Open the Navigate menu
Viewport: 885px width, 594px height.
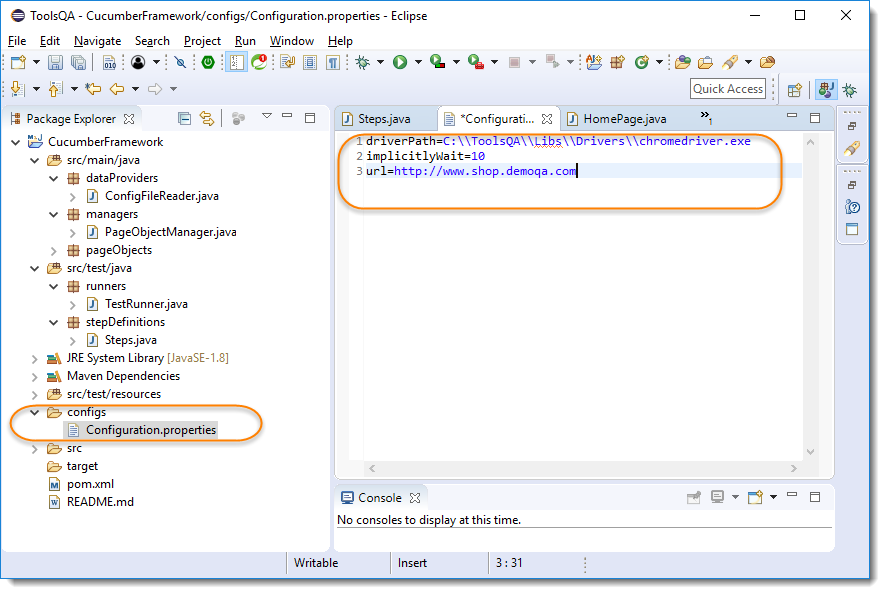coord(97,41)
